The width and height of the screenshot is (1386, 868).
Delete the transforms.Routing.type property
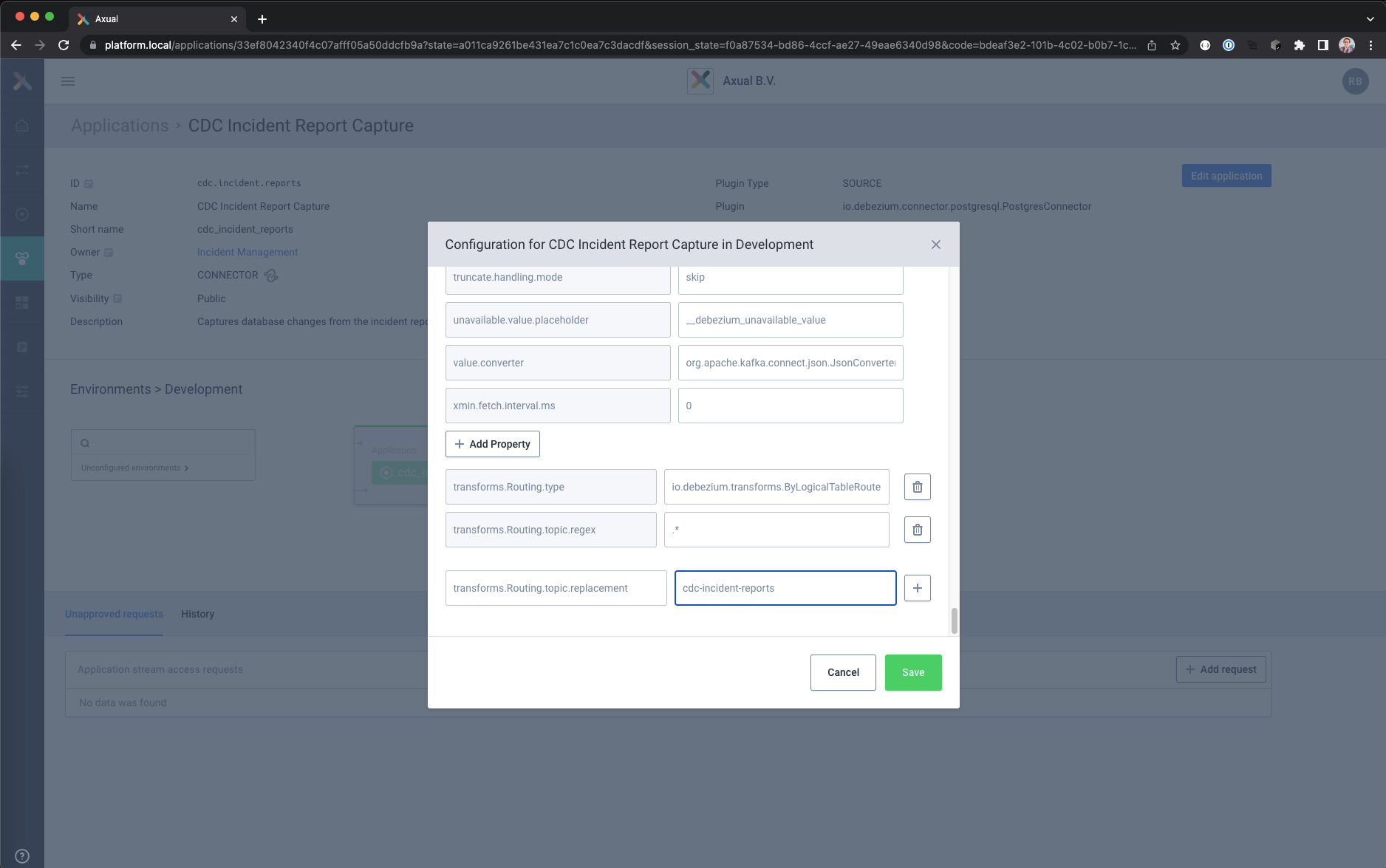click(917, 487)
